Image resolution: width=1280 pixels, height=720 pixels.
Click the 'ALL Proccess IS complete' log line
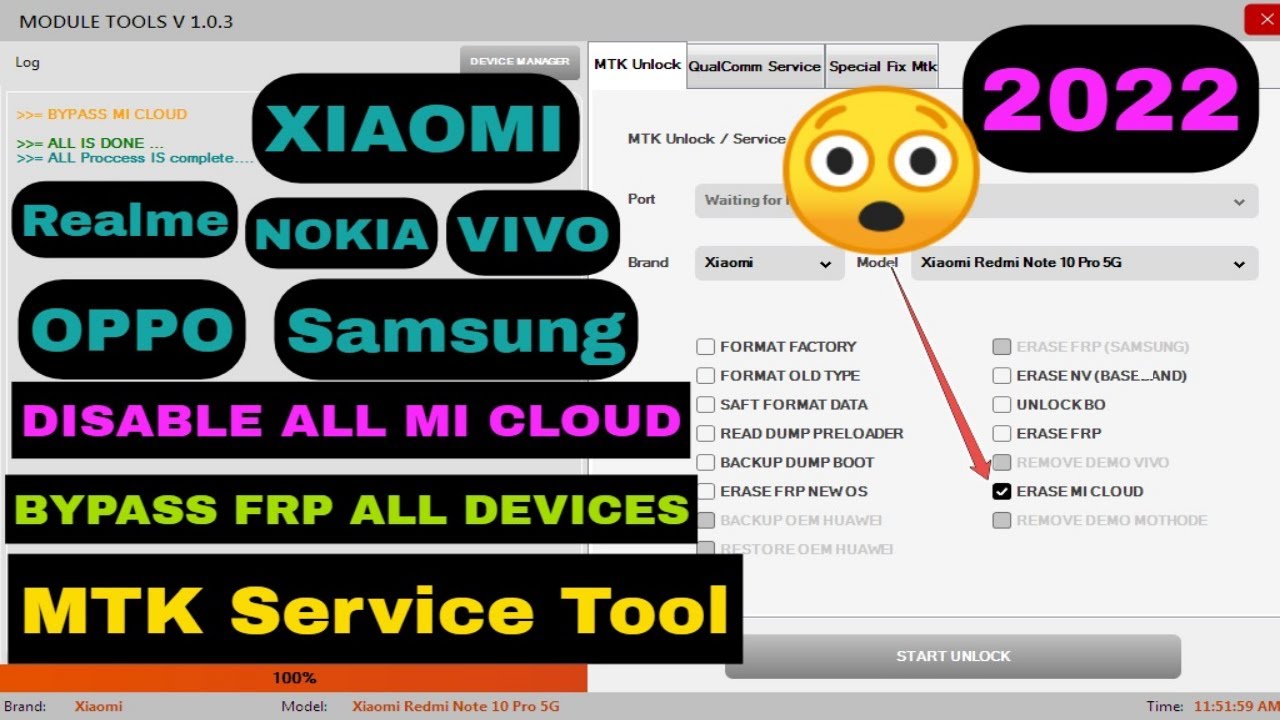tap(135, 158)
